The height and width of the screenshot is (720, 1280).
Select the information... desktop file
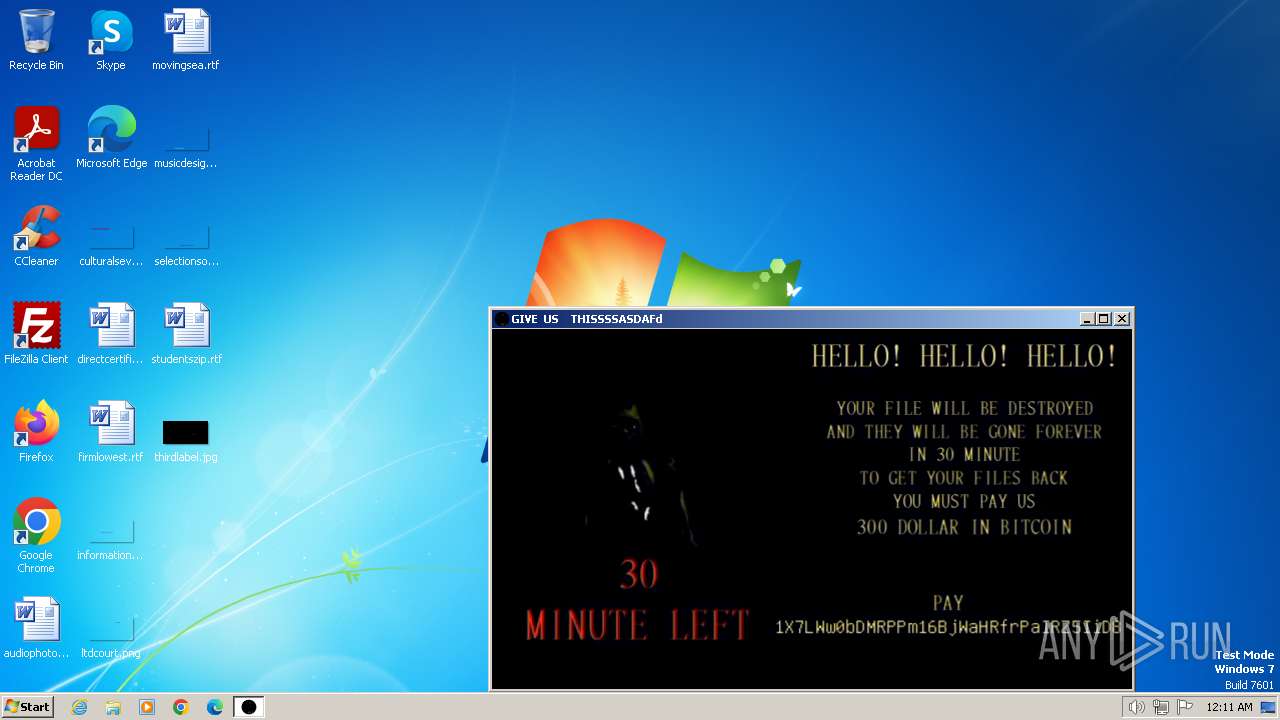coord(111,540)
